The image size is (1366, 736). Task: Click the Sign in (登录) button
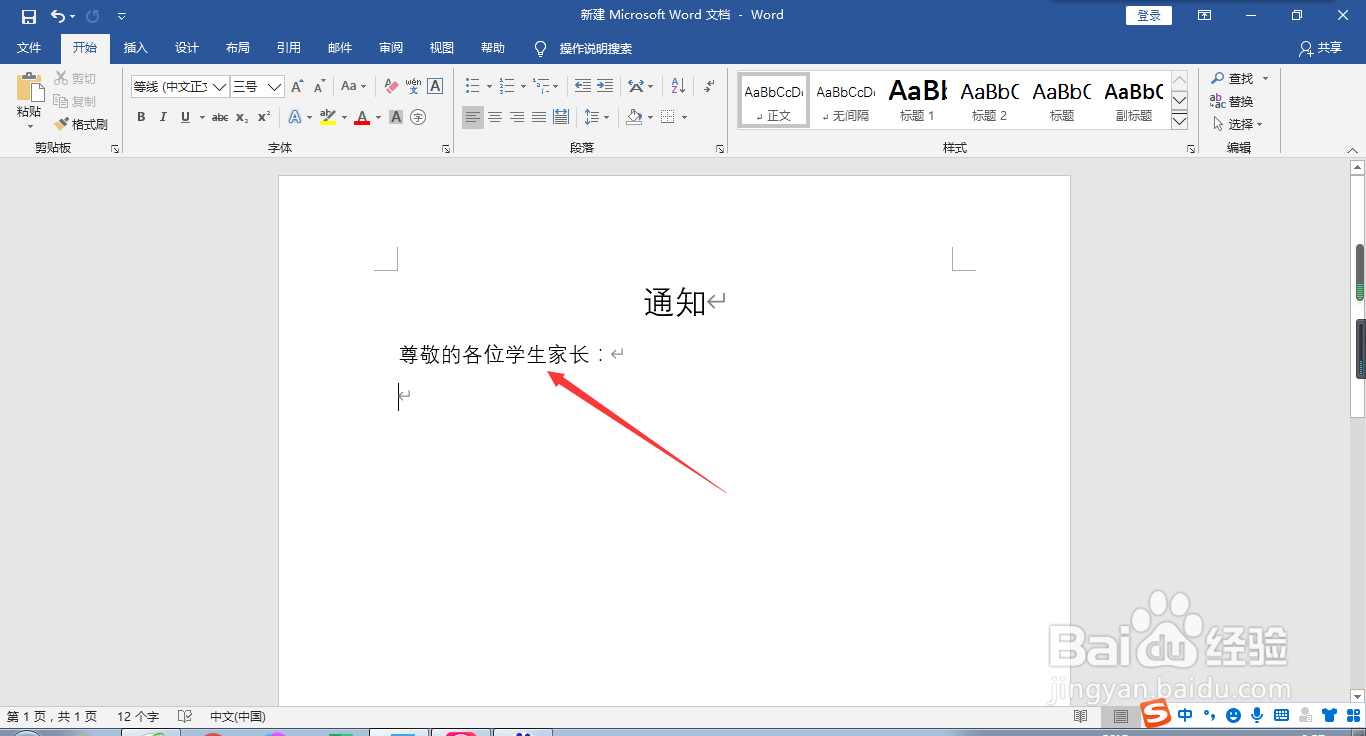click(x=1149, y=15)
